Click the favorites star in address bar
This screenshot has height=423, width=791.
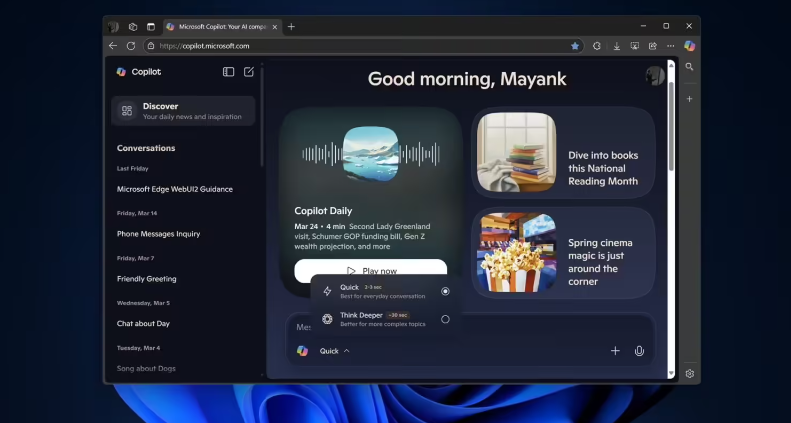click(x=575, y=46)
